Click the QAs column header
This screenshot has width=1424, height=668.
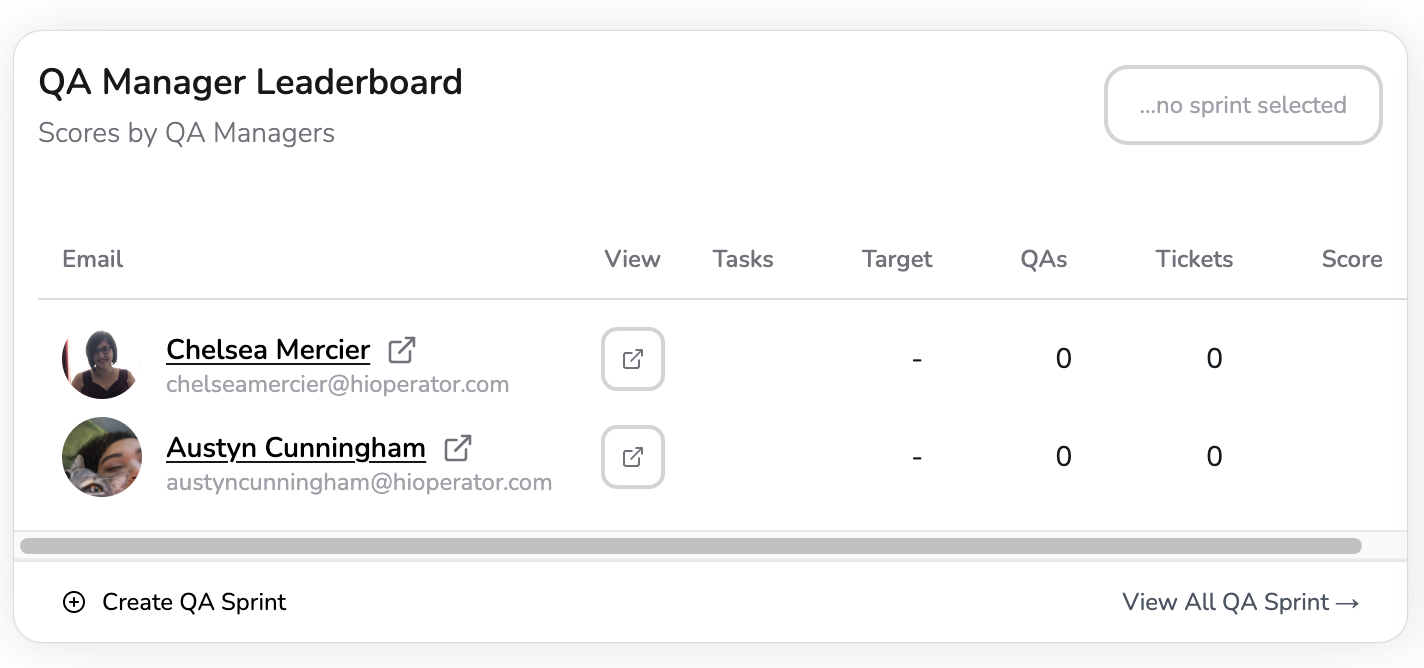(x=1044, y=259)
